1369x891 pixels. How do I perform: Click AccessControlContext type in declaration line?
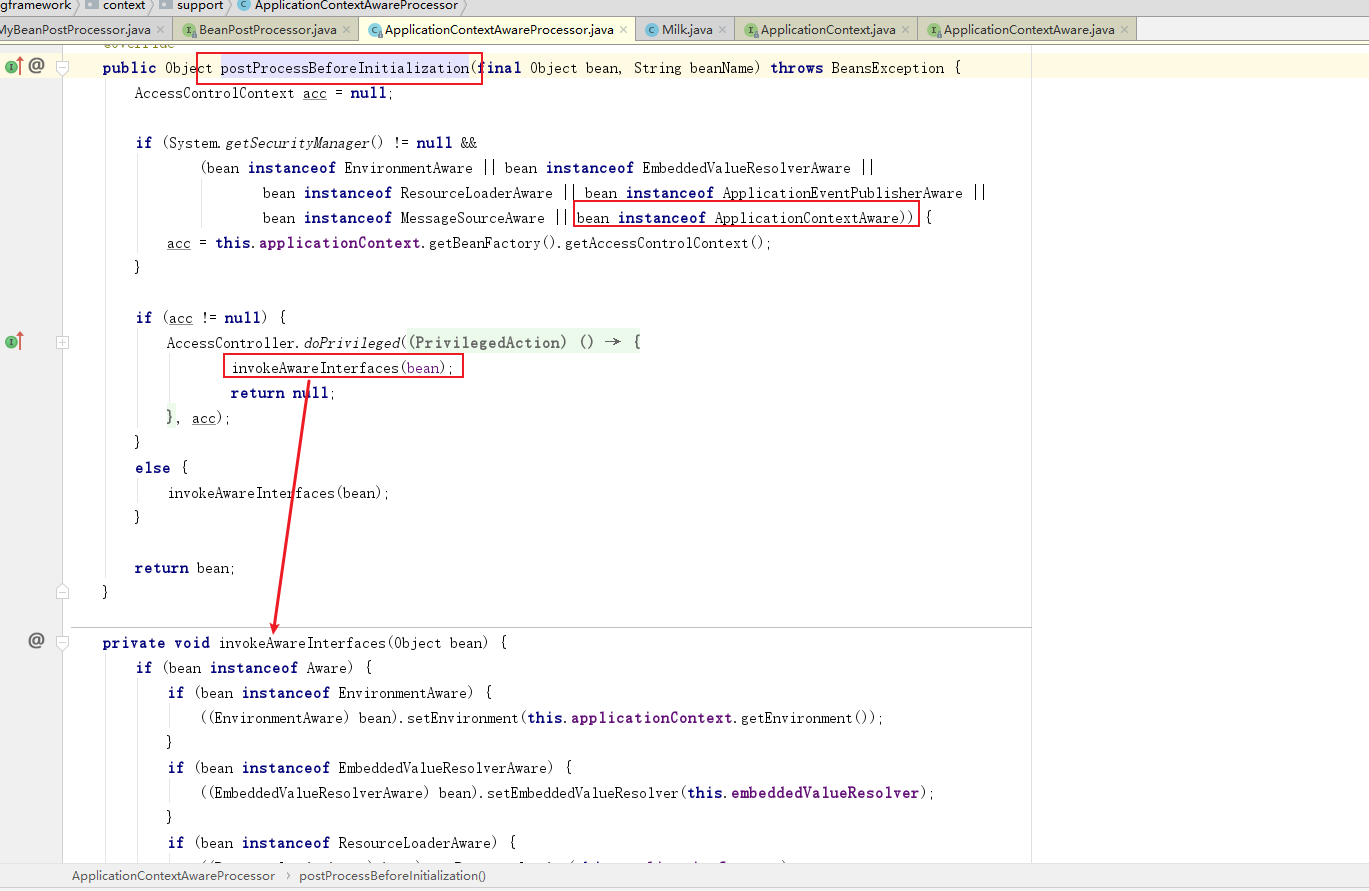[x=215, y=93]
